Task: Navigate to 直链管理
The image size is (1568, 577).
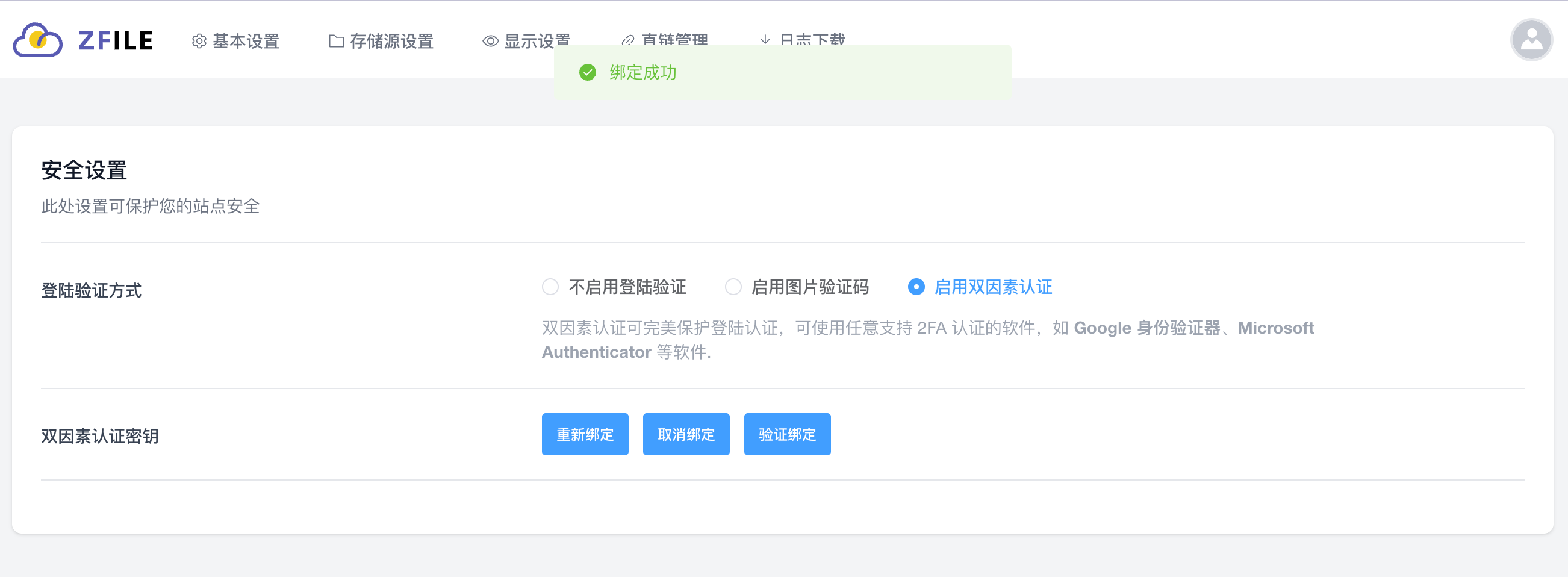Action: coord(674,40)
